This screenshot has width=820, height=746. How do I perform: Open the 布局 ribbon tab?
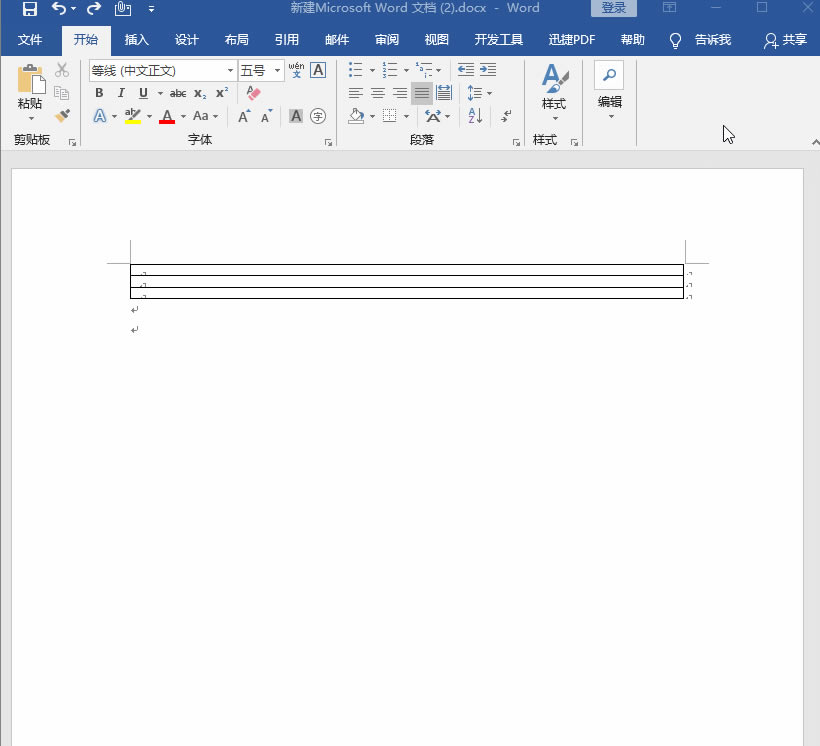click(x=236, y=40)
